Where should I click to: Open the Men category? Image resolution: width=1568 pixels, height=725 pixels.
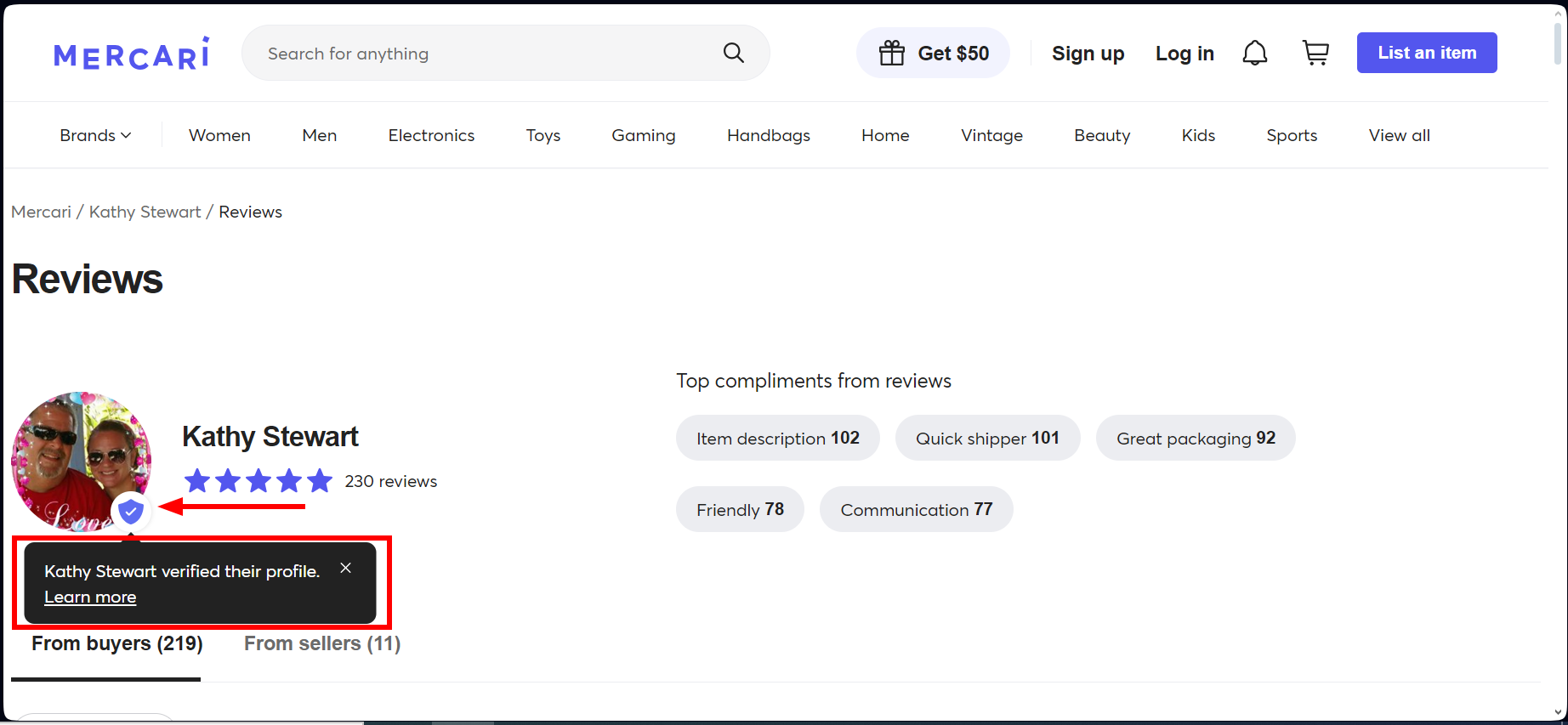[x=320, y=135]
